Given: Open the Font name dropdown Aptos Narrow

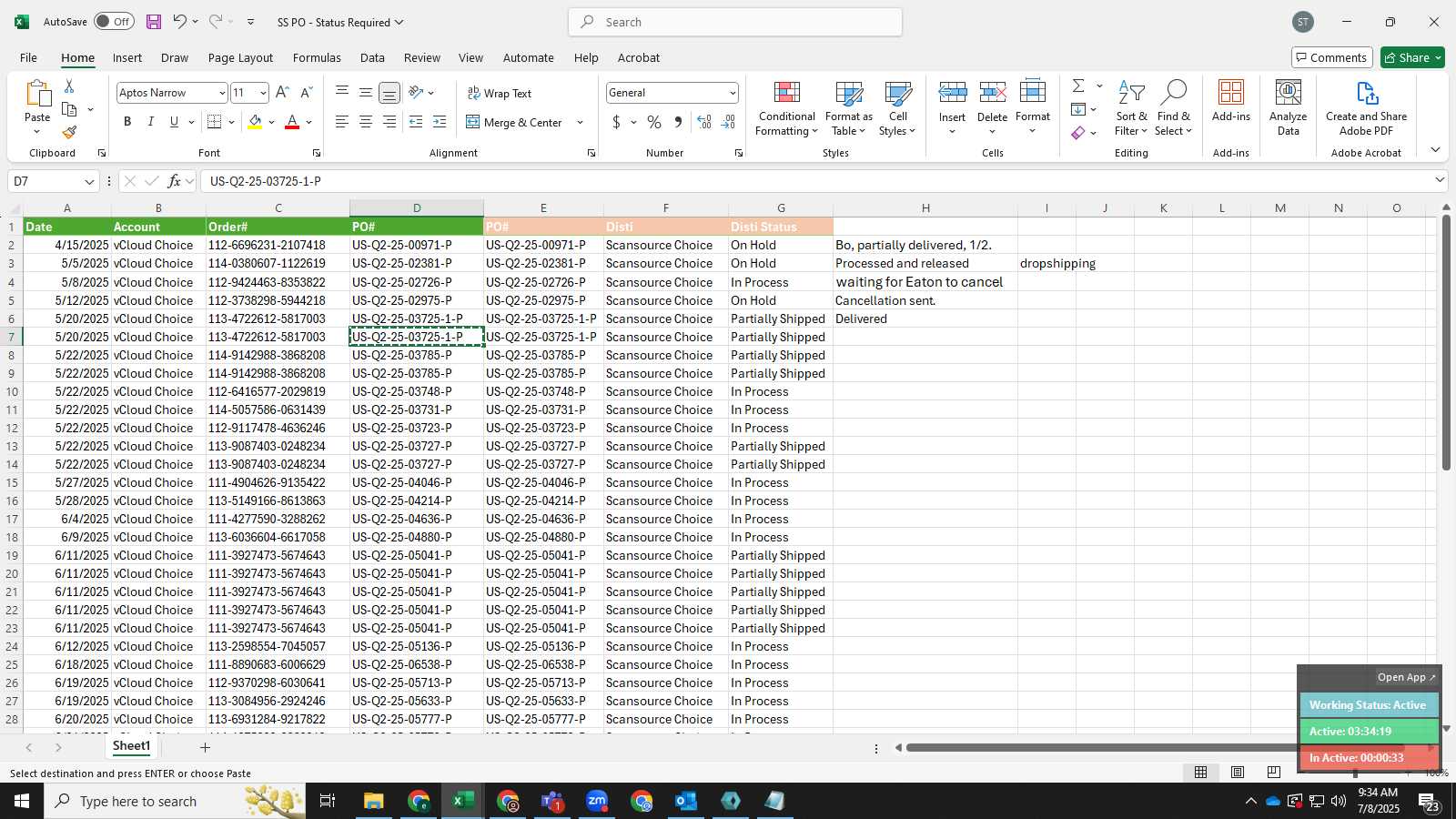Looking at the screenshot, I should point(221,93).
